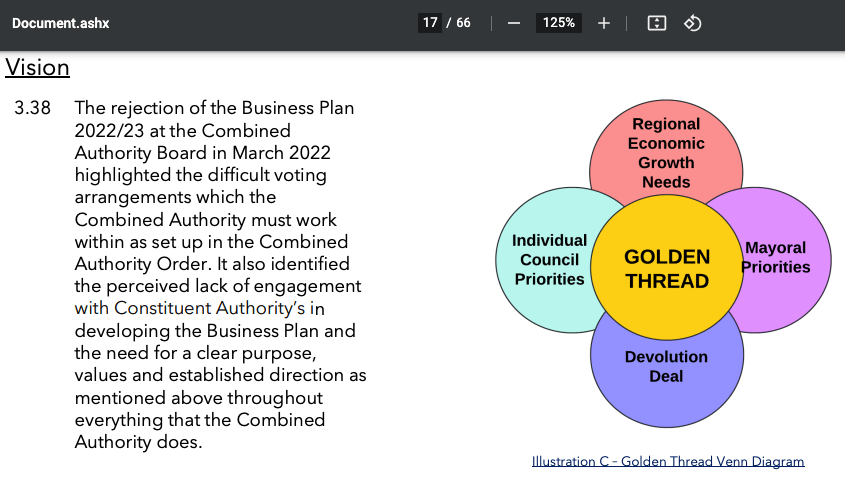Click the Fit to page icon
845x481 pixels.
pos(657,23)
